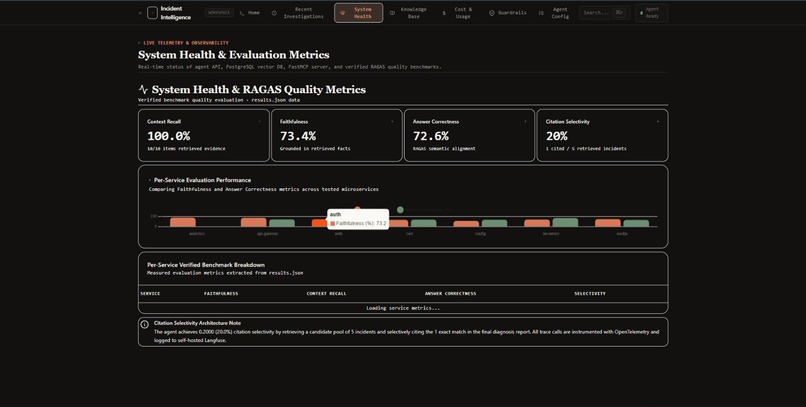806x407 pixels.
Task: Click the Answer Correctness 72.6% card
Action: tap(469, 135)
